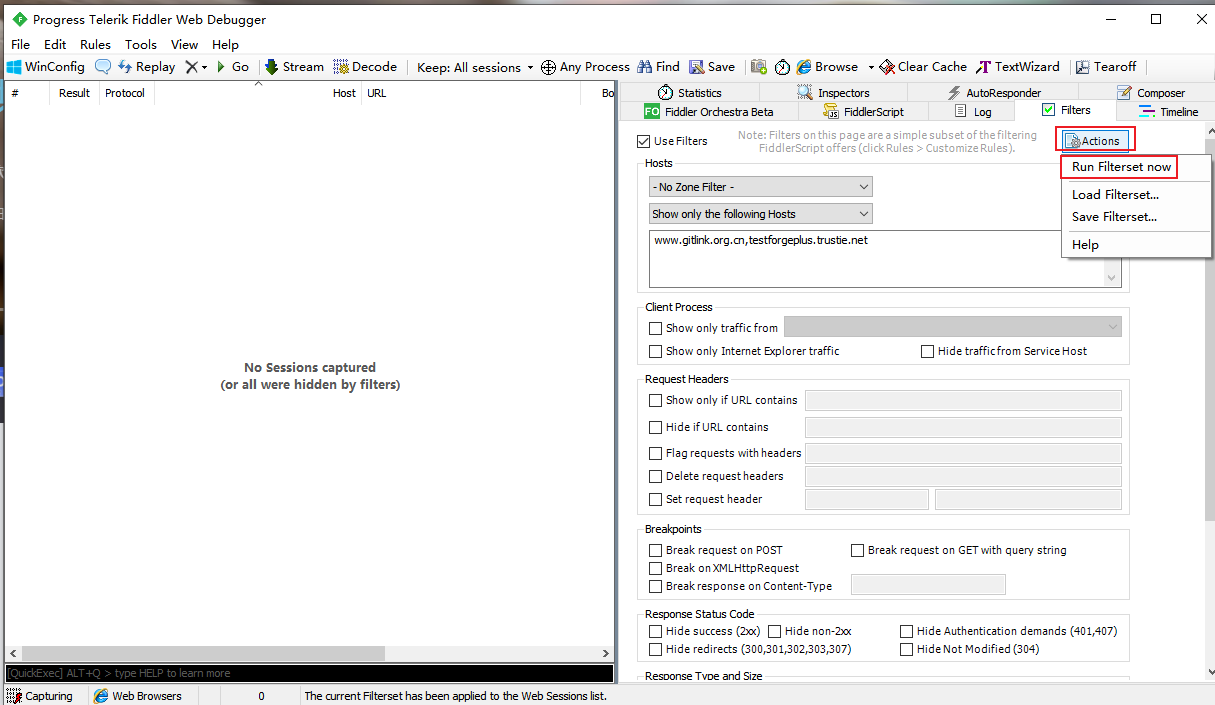Enable Show only traffic from checkbox
The height and width of the screenshot is (705, 1215).
(x=656, y=328)
